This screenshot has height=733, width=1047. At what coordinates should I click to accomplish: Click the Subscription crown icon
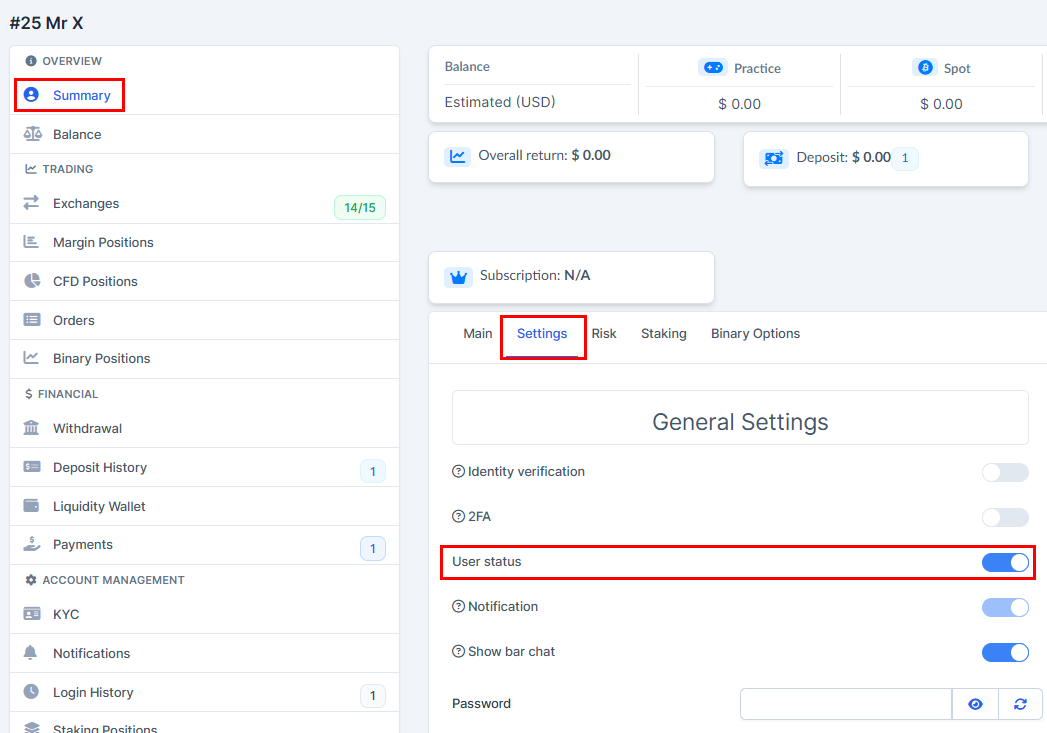point(459,277)
